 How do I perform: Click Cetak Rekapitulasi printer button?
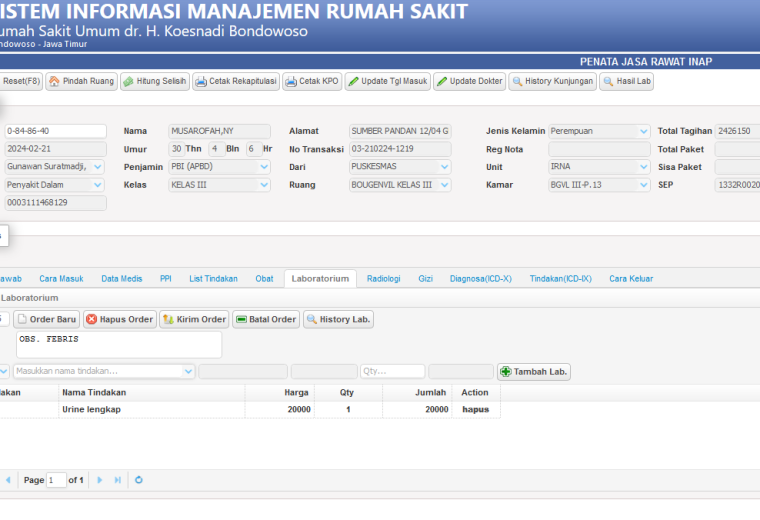(236, 81)
